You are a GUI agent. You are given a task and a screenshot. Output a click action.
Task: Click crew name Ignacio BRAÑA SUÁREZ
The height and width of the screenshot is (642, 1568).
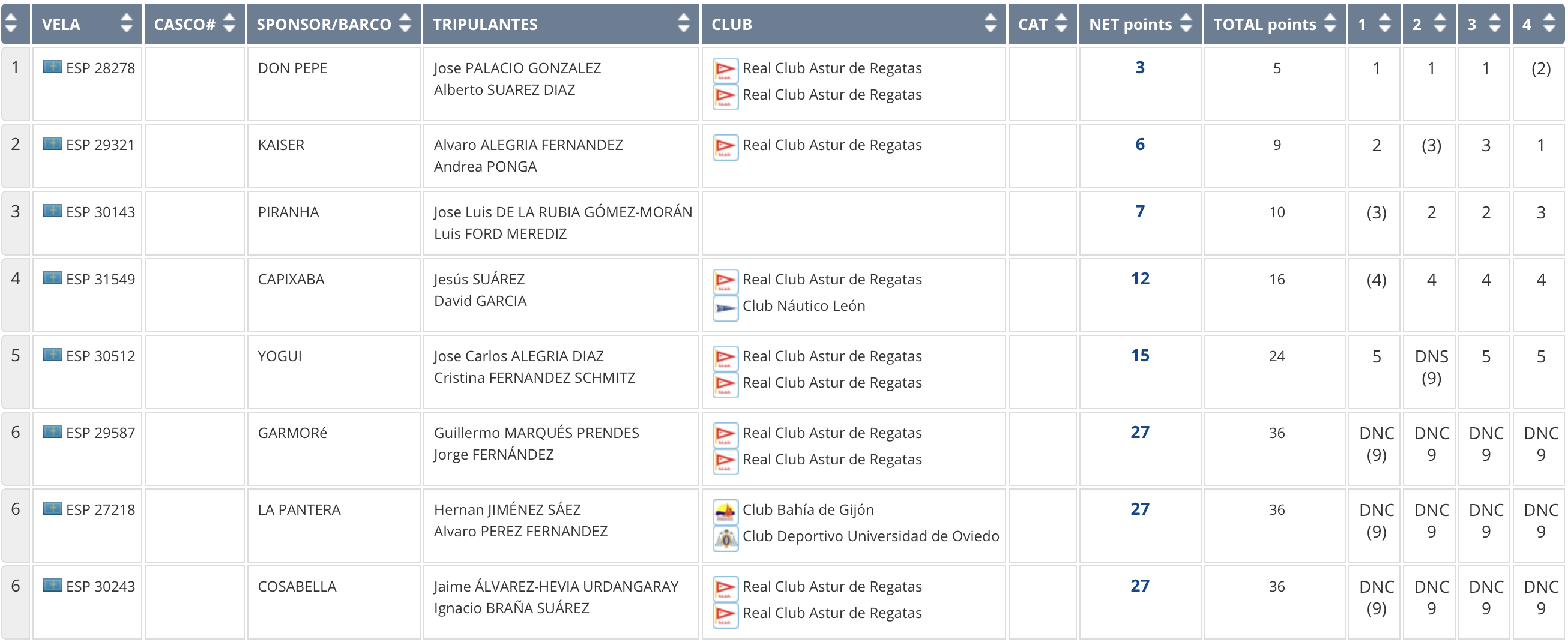pos(511,608)
